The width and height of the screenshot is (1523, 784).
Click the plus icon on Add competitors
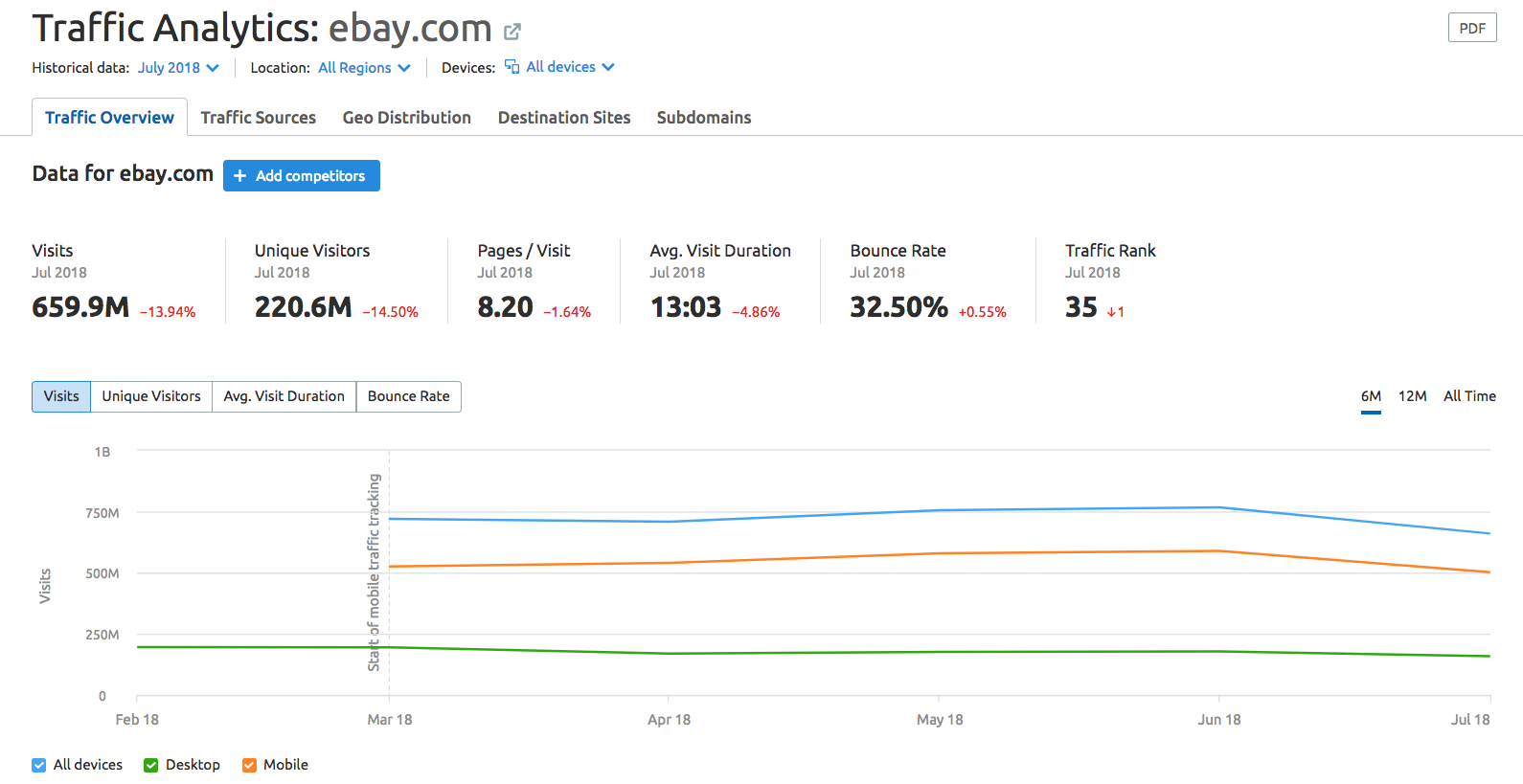click(x=240, y=176)
